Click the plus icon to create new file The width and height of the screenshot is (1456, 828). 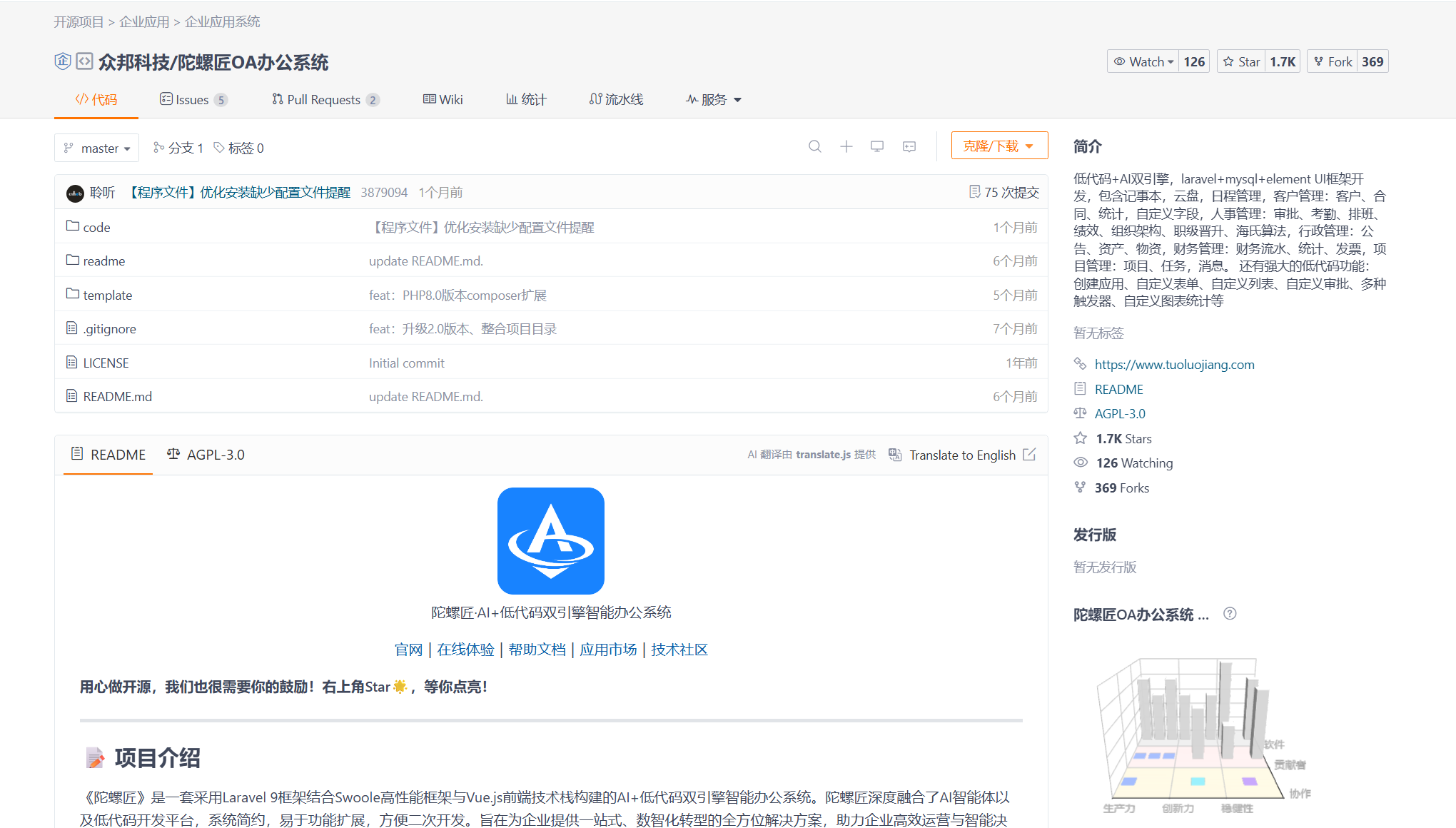pyautogui.click(x=846, y=146)
